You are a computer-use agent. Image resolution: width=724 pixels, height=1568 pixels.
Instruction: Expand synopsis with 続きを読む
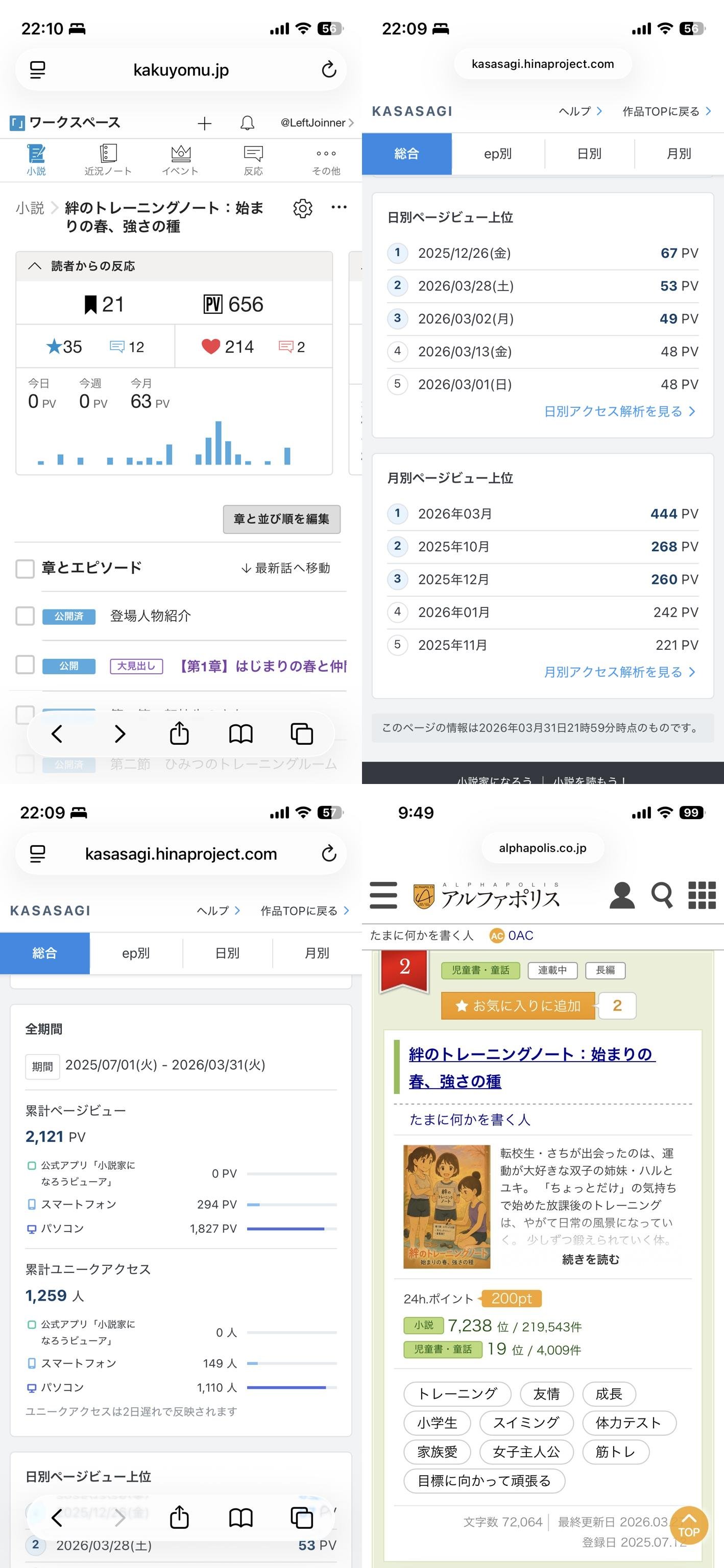coord(590,1259)
